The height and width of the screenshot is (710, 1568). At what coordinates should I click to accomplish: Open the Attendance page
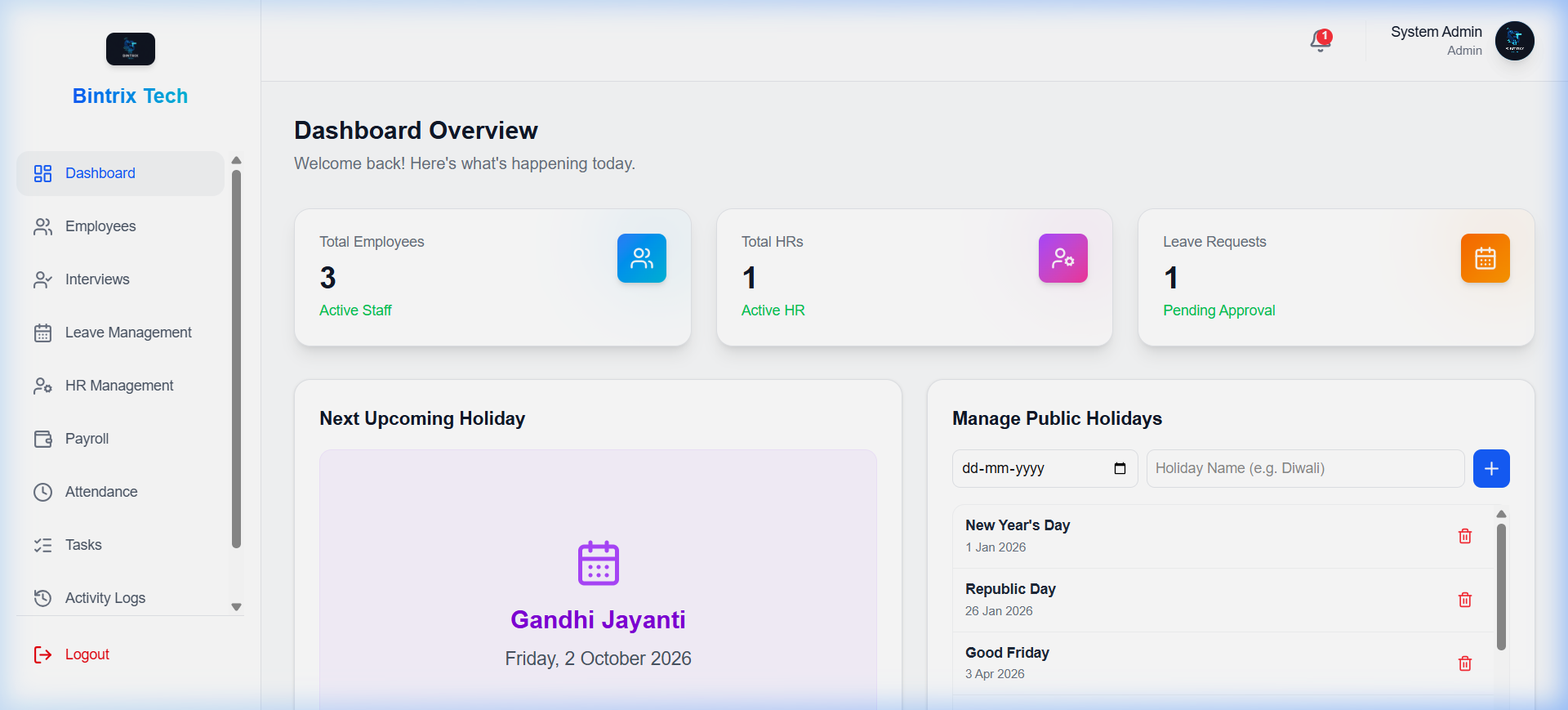pos(120,492)
